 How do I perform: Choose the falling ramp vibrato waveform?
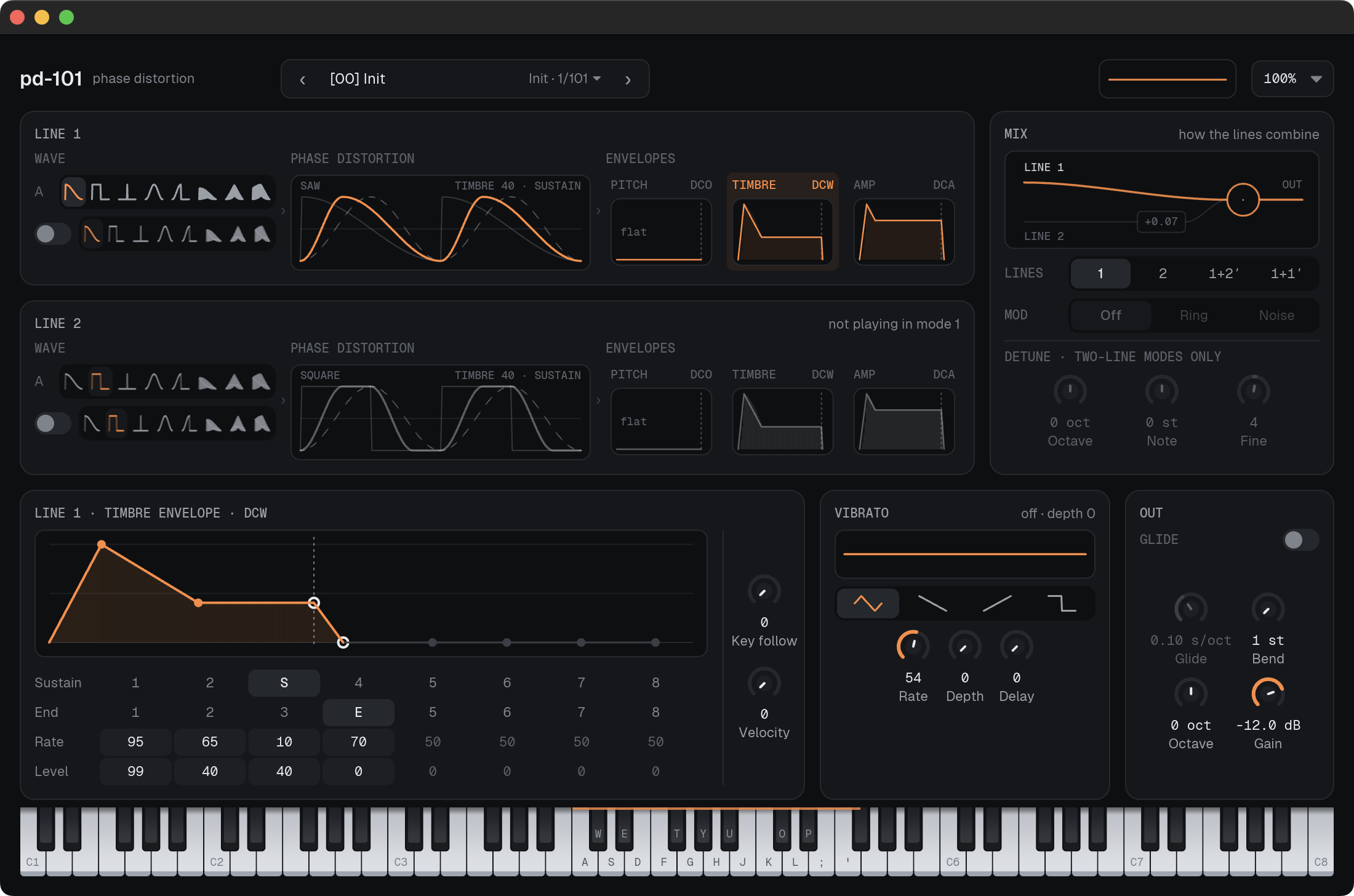pos(932,603)
